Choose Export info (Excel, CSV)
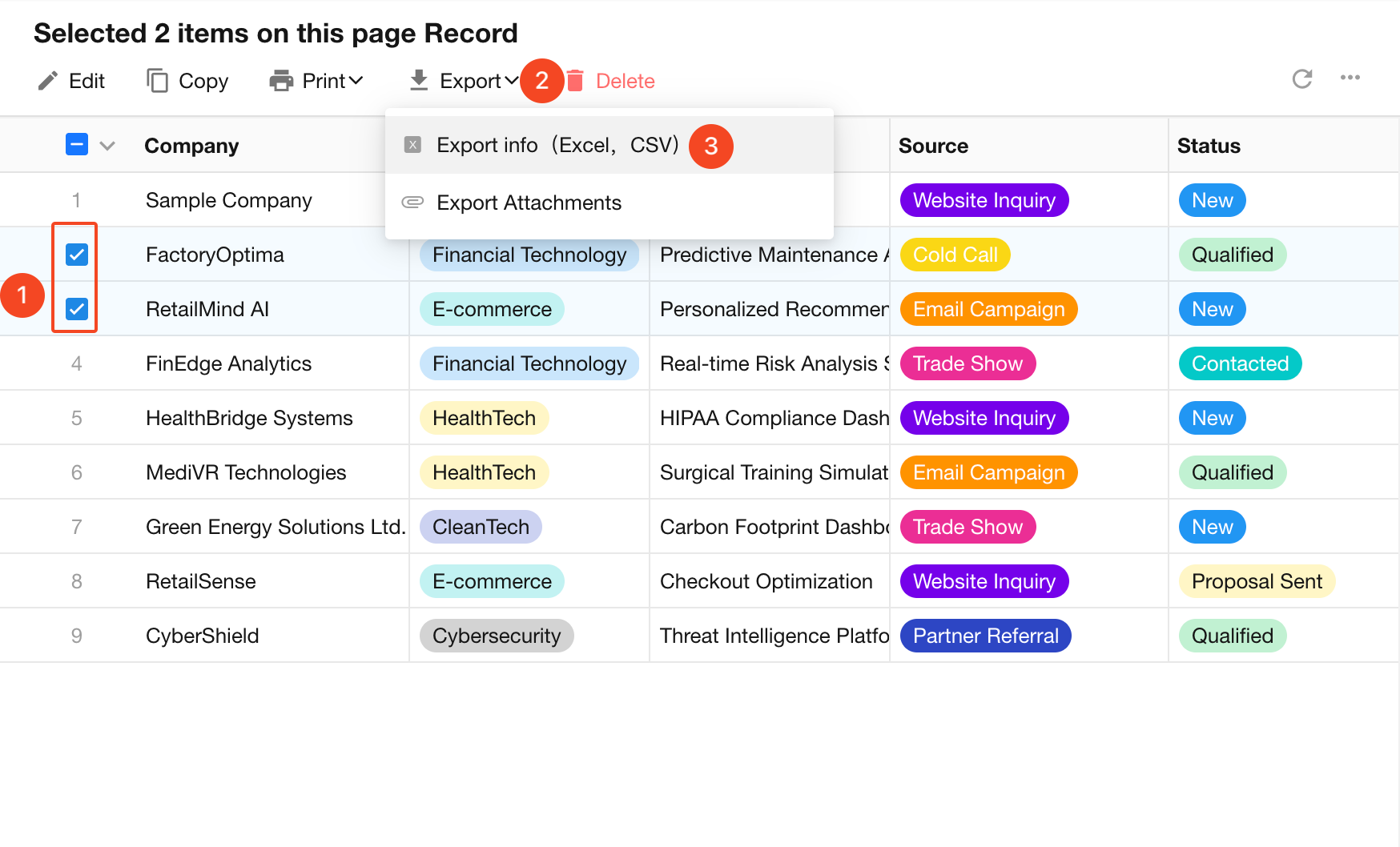The image size is (1400, 847). pyautogui.click(x=557, y=145)
